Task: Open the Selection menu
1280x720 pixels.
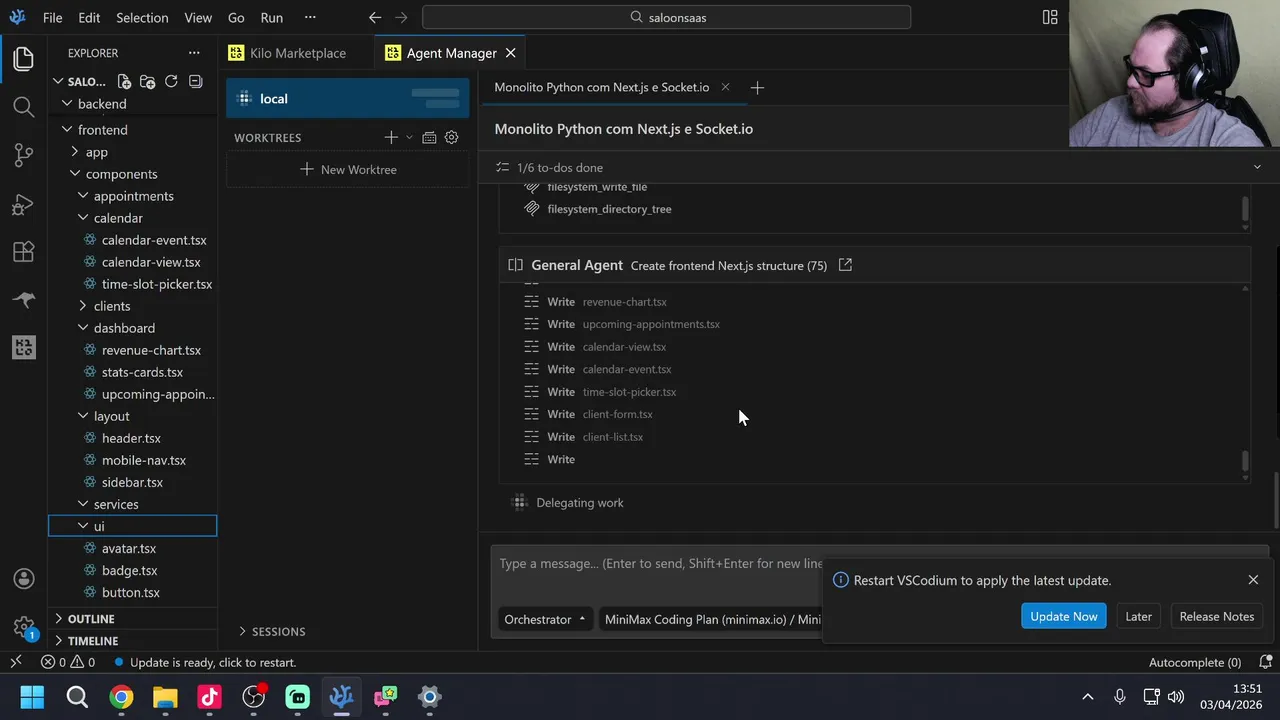Action: (142, 17)
